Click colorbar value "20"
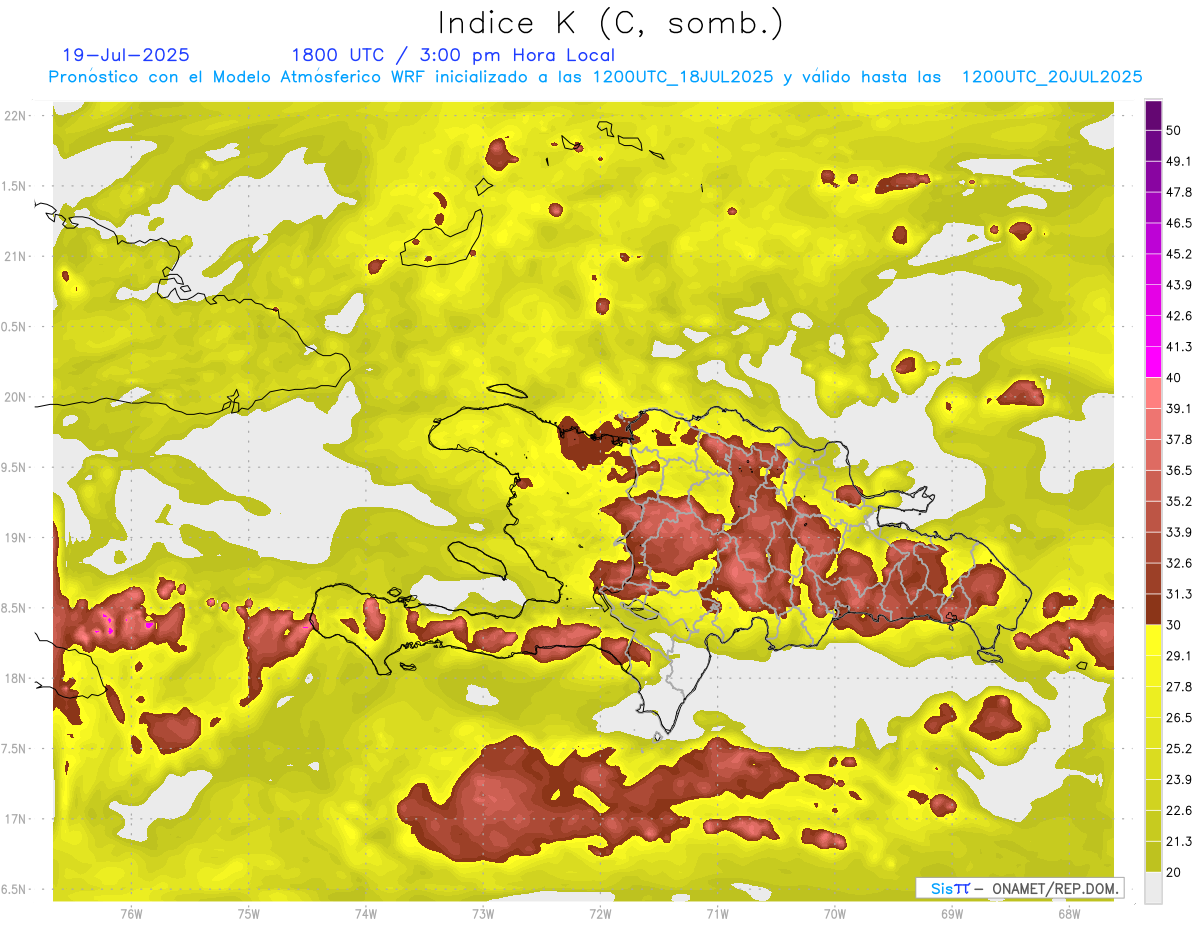This screenshot has height=927, width=1200. pos(1174,872)
